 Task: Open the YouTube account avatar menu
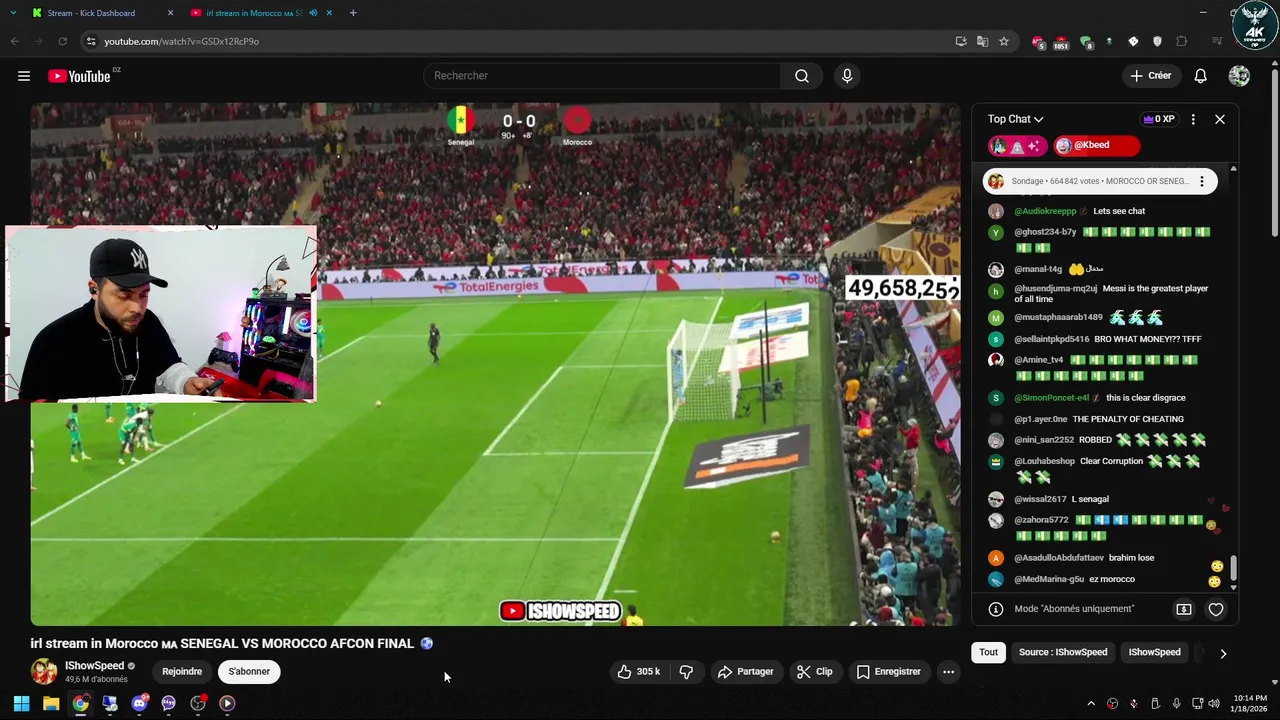click(1239, 76)
